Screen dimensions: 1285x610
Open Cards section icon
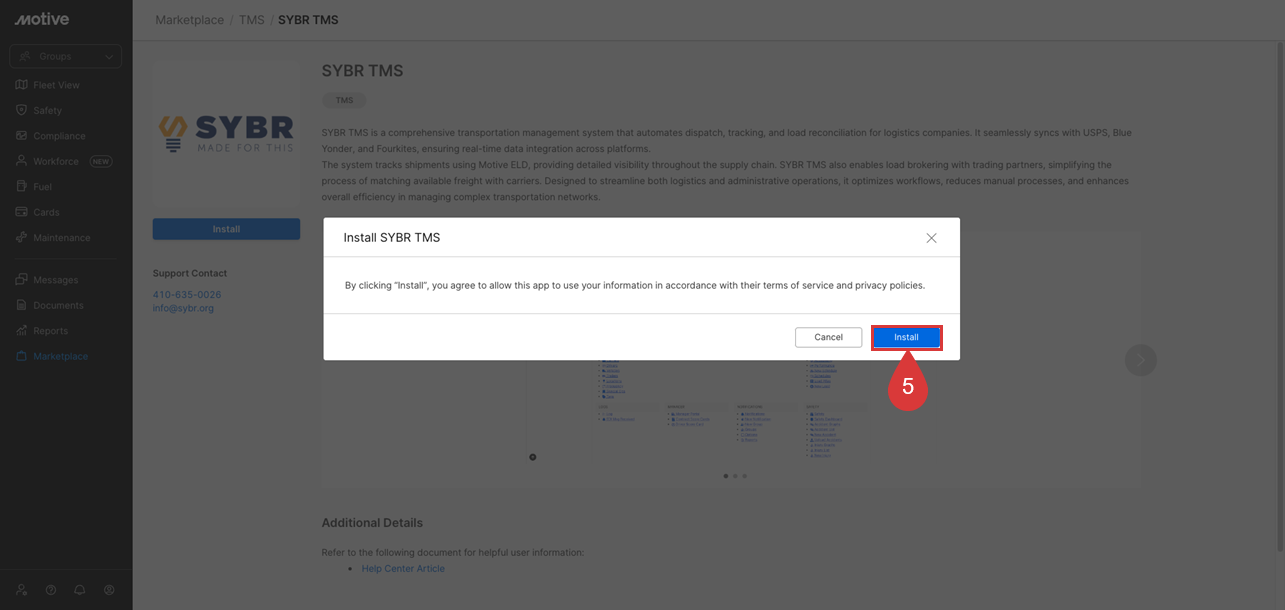[22, 212]
